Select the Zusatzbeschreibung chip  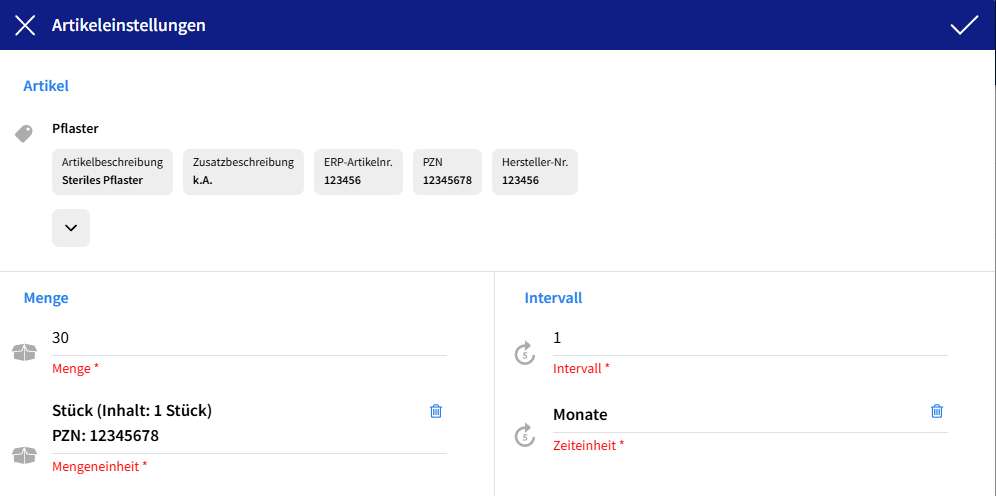(x=243, y=172)
